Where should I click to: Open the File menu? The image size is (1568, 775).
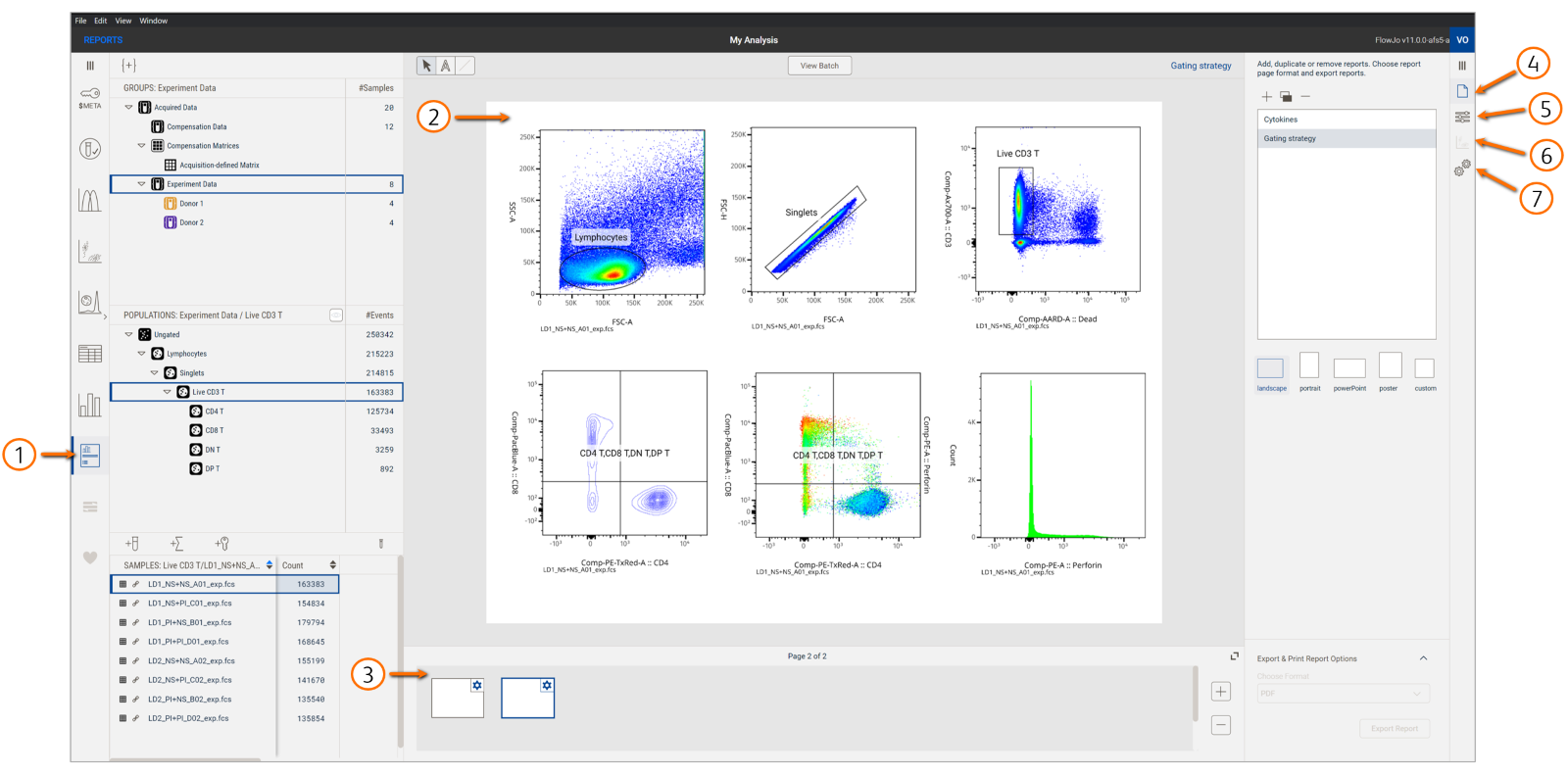pos(80,21)
